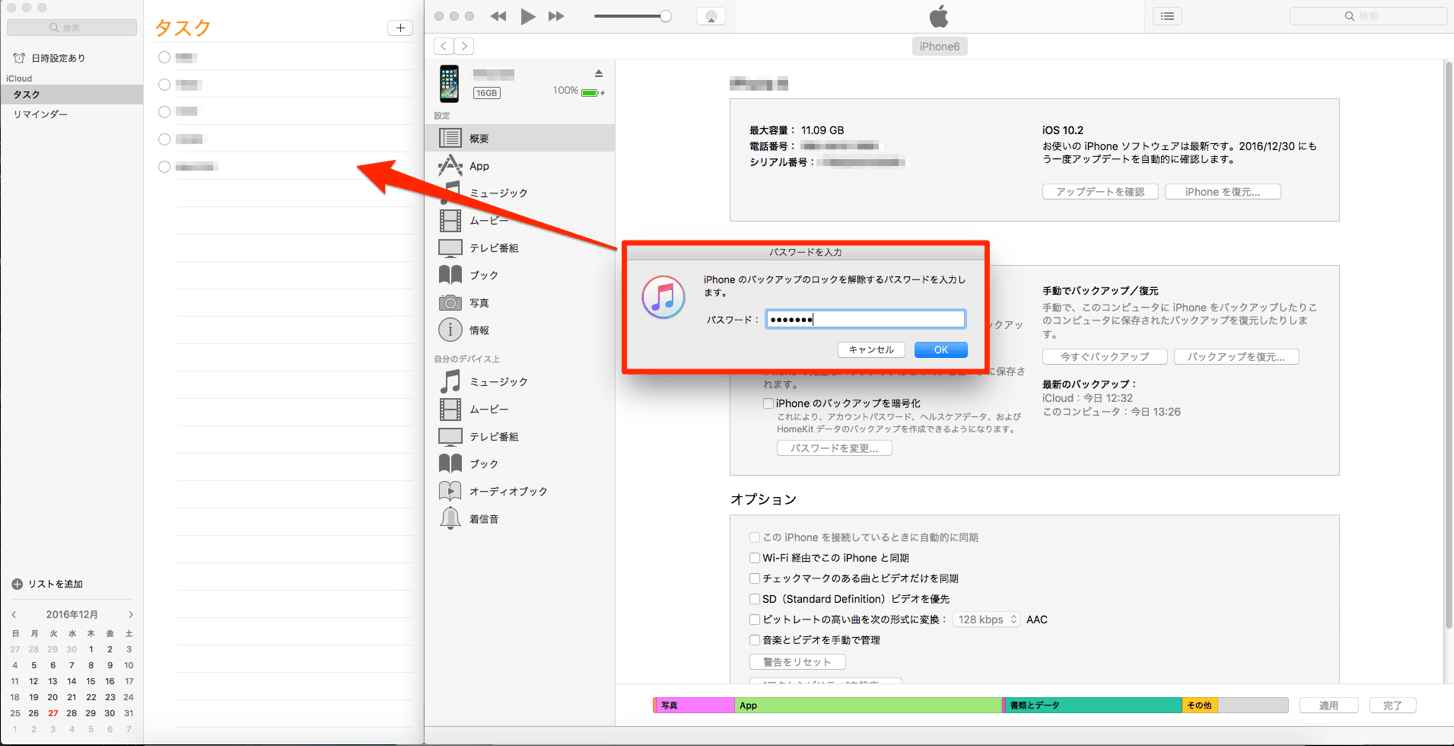This screenshot has width=1454, height=746.
Task: Click 適用 button in iTunes
Action: click(1328, 706)
